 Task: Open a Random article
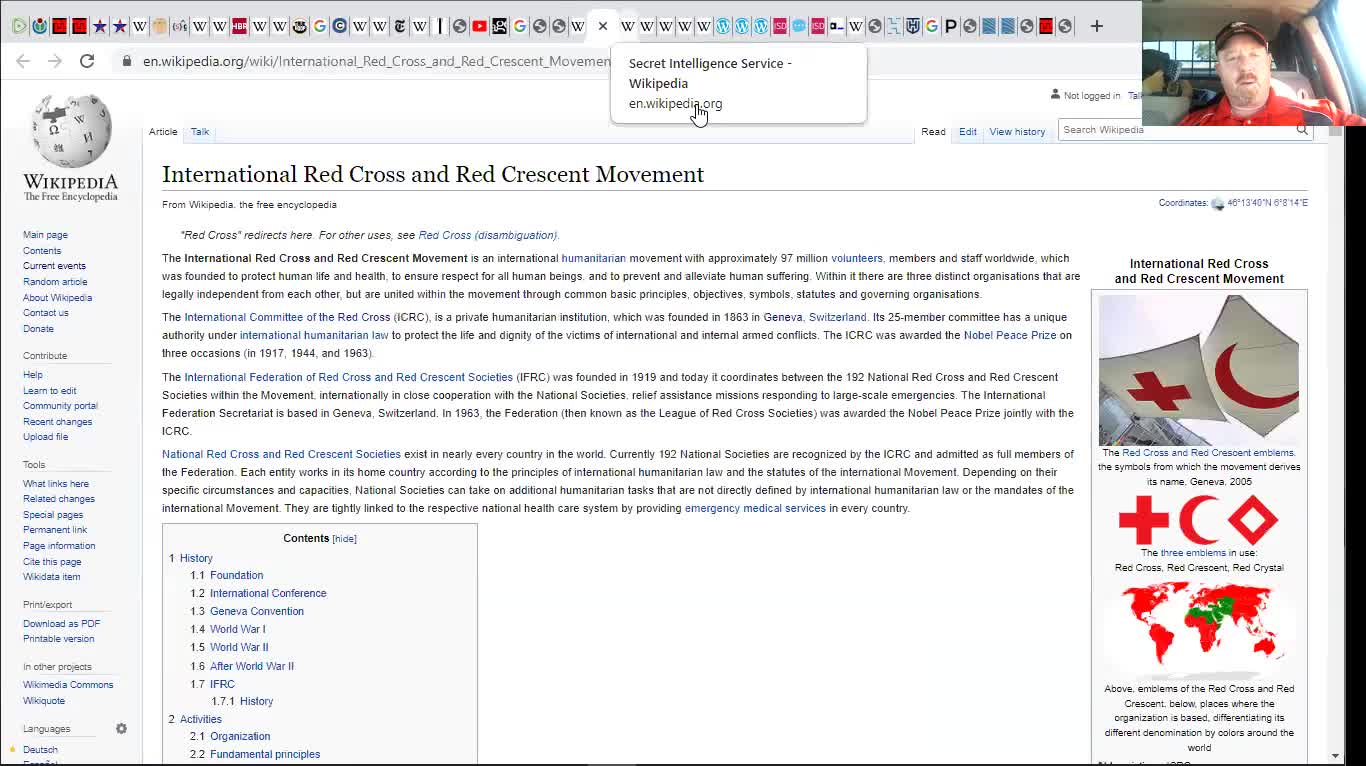(x=55, y=282)
